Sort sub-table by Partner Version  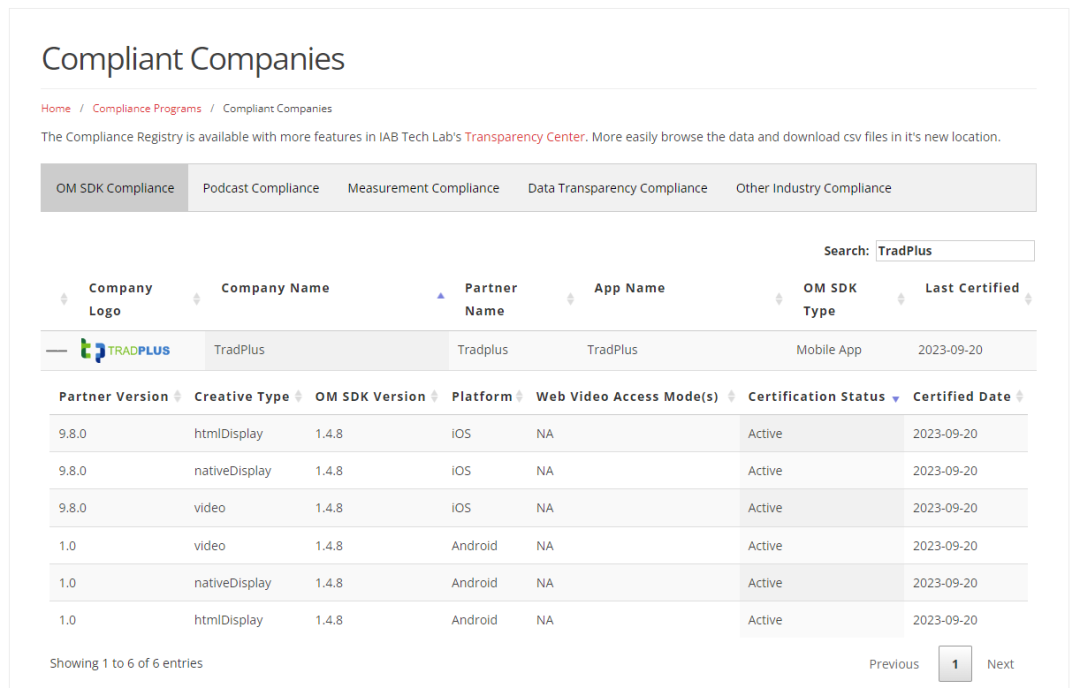click(114, 397)
